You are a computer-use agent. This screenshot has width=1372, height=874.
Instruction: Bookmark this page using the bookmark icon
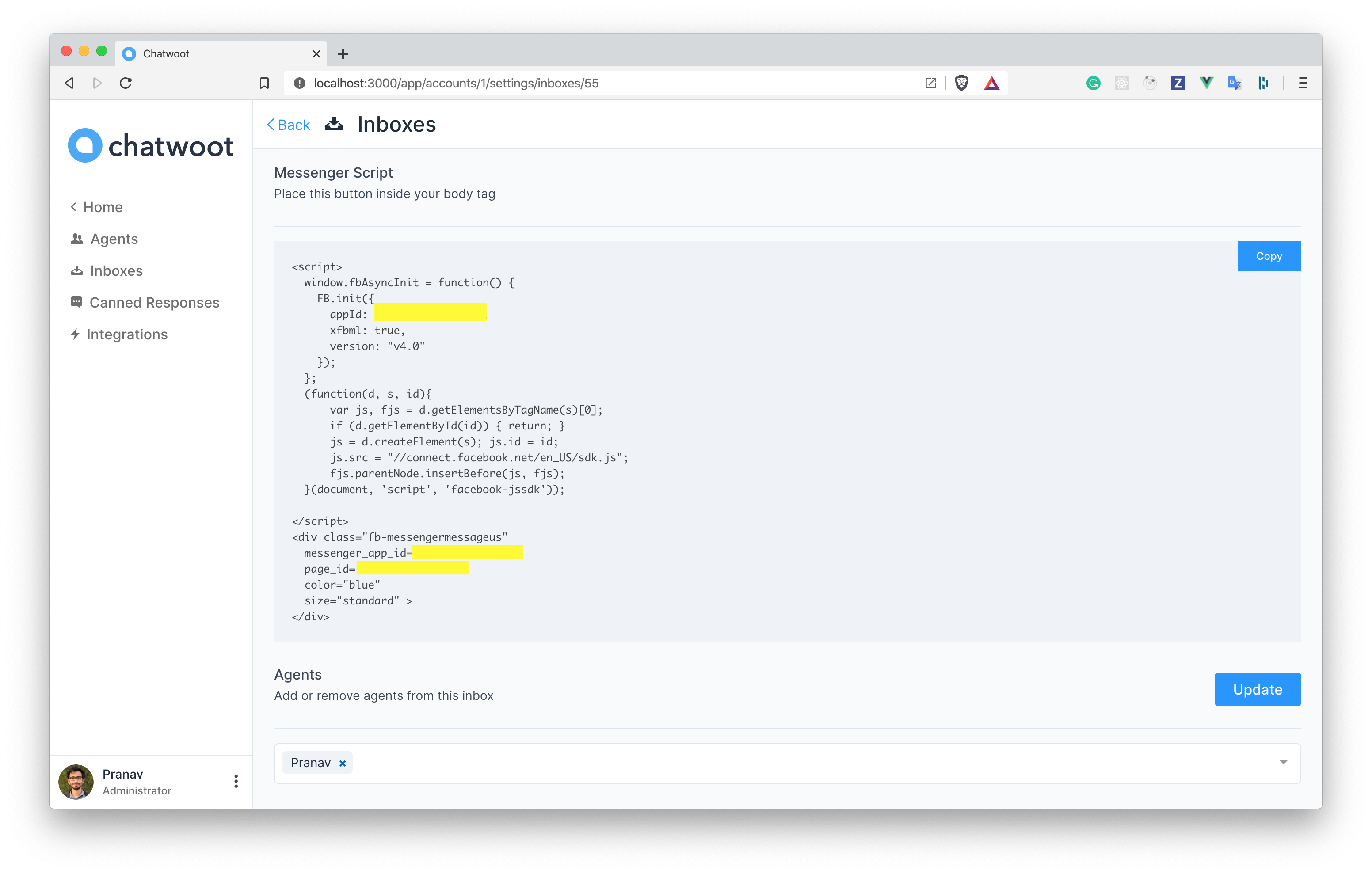coord(264,83)
